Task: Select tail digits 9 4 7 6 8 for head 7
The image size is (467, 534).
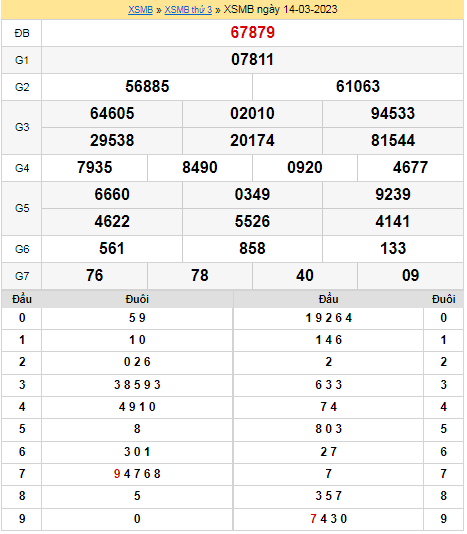Action: pyautogui.click(x=137, y=474)
